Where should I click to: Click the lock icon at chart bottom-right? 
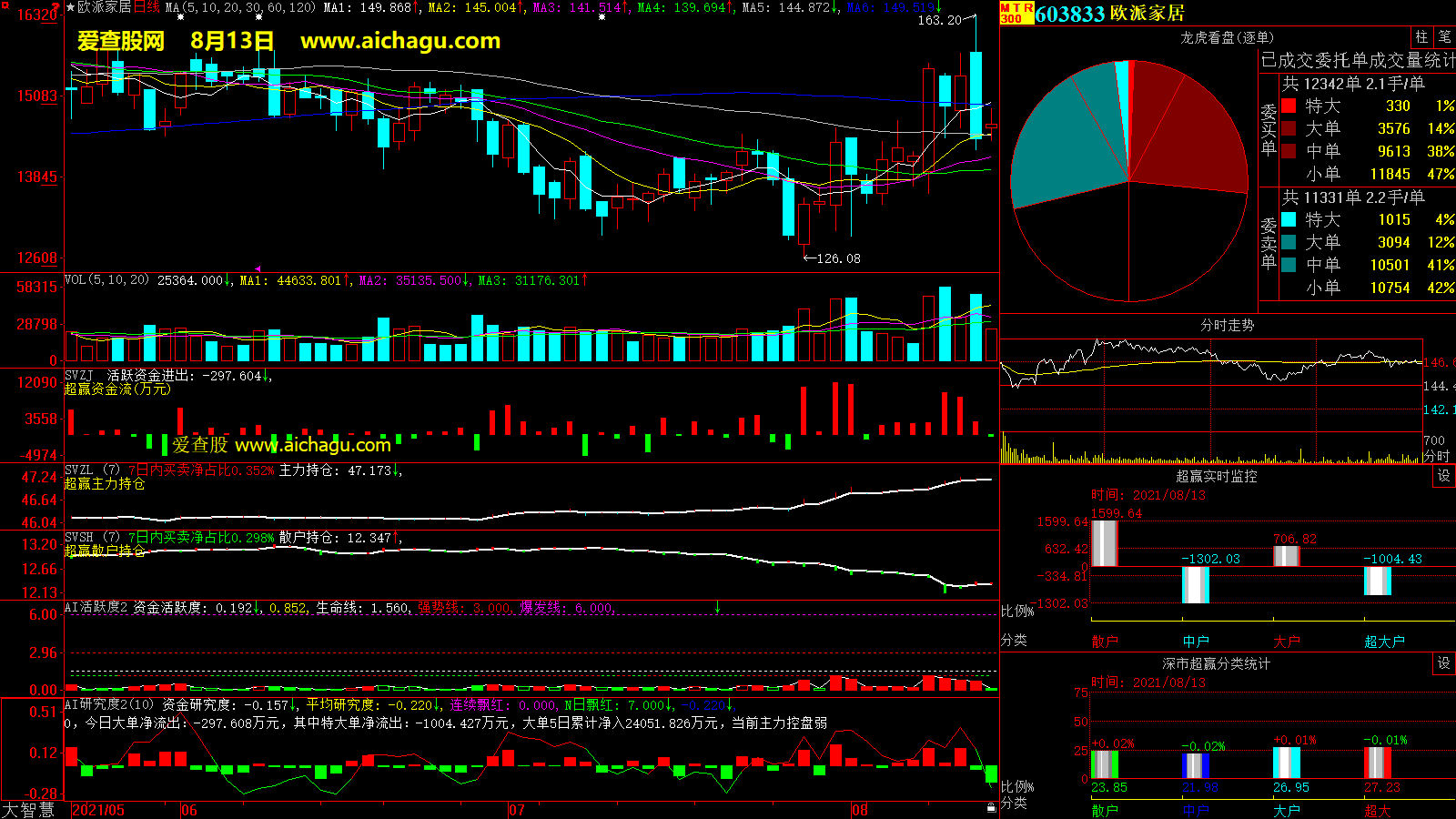coord(991,808)
